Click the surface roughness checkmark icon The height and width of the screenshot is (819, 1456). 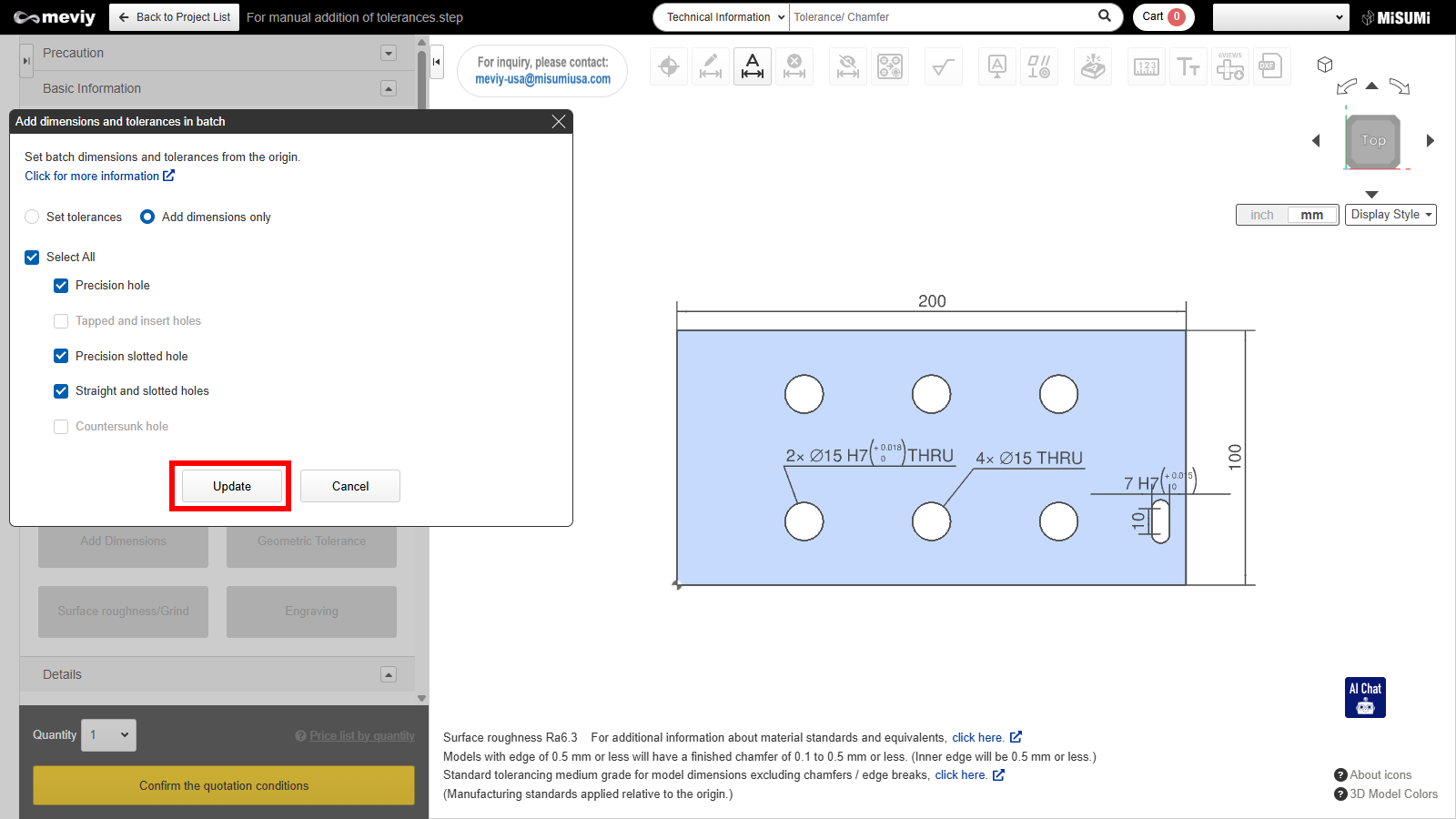[944, 66]
